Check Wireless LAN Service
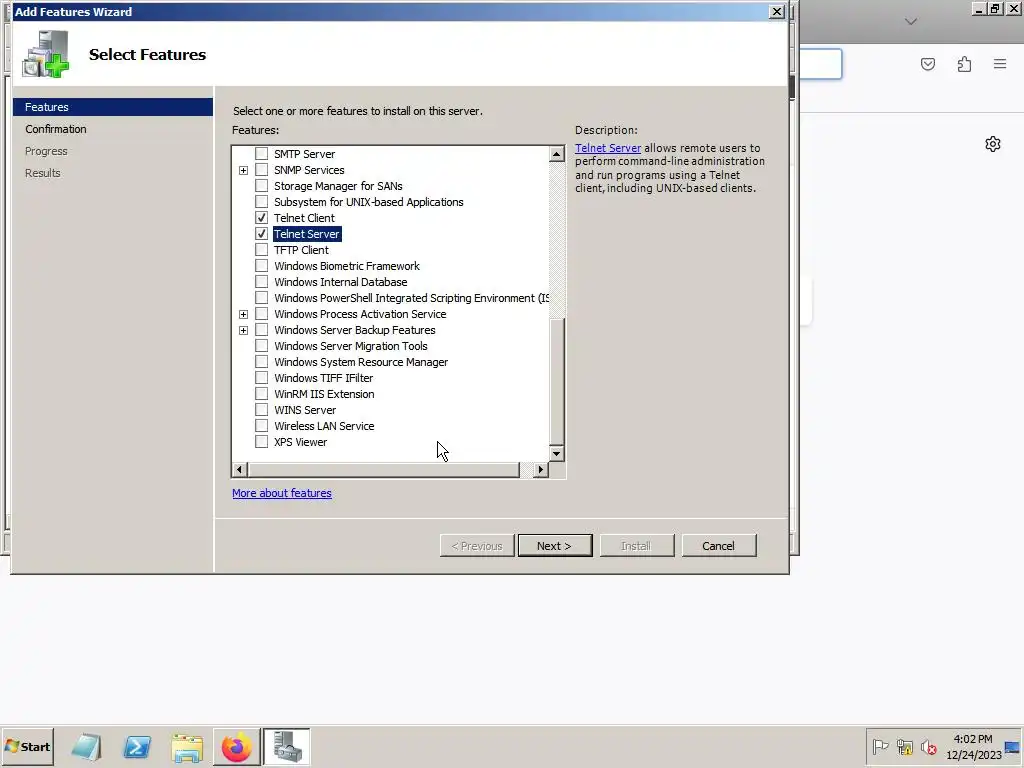The image size is (1024, 768). coord(261,426)
